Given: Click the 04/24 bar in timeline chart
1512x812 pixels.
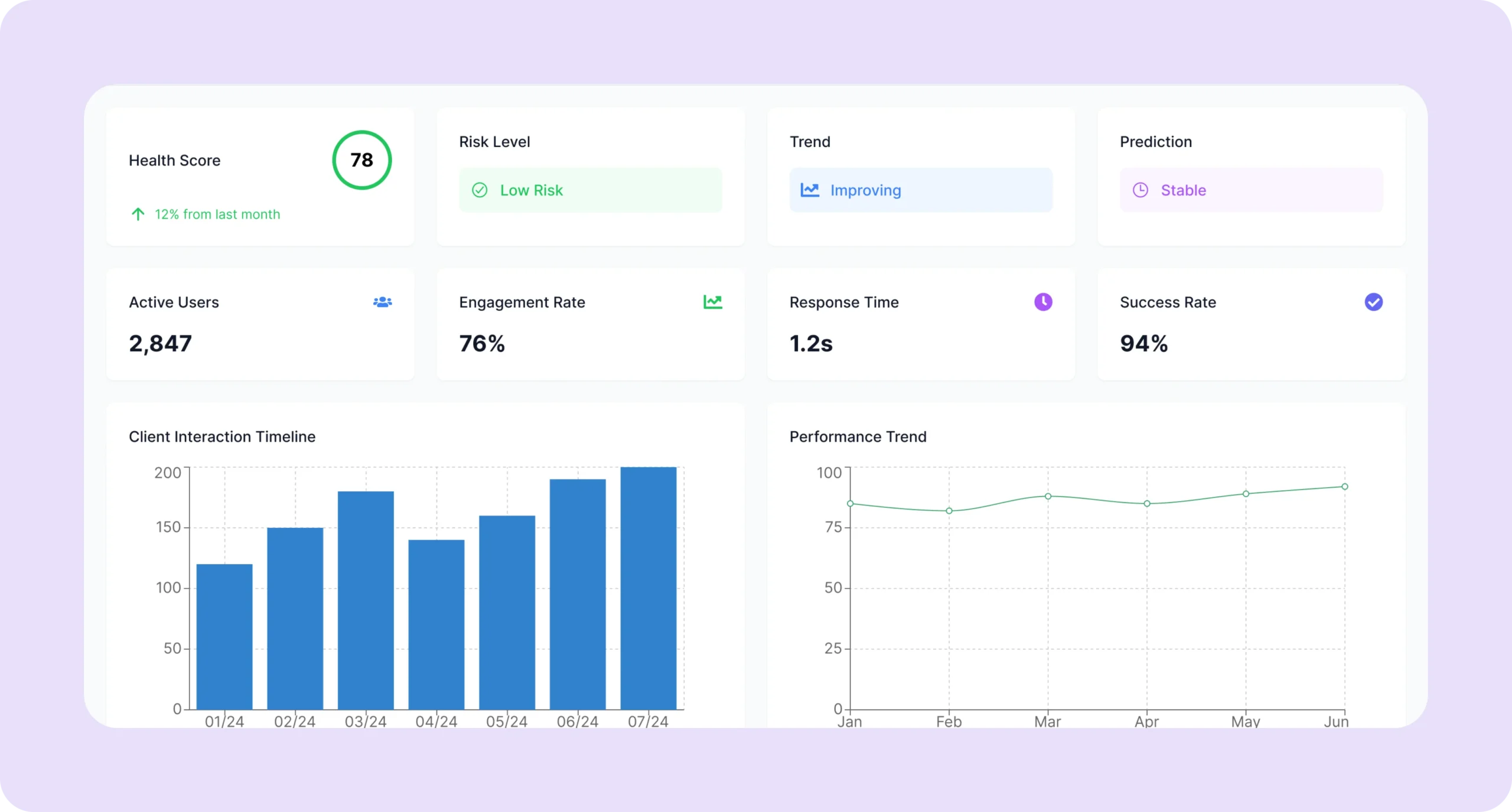Looking at the screenshot, I should click(436, 624).
